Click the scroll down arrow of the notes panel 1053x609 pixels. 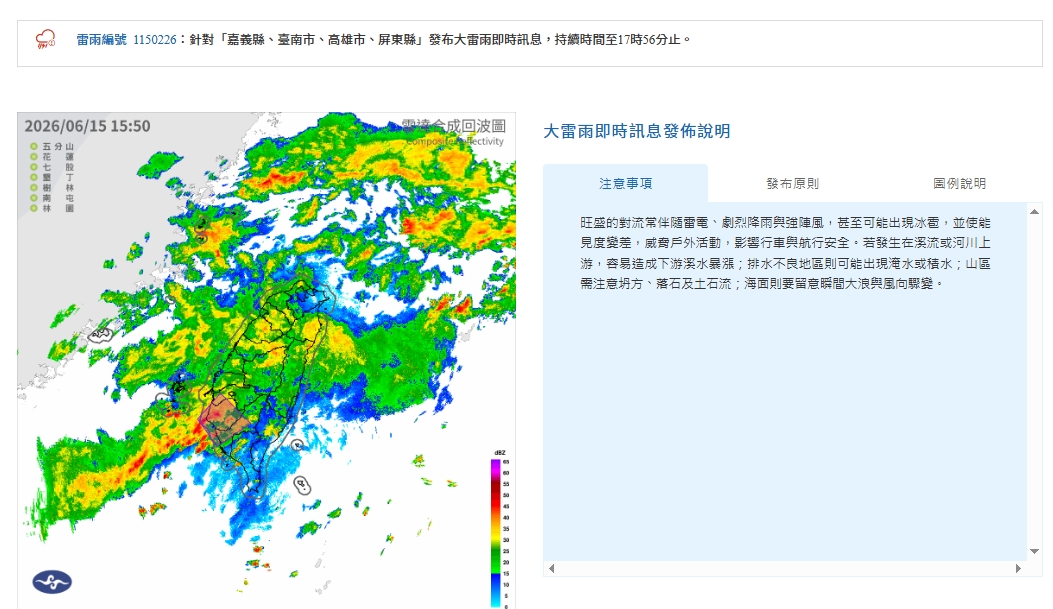point(1034,551)
